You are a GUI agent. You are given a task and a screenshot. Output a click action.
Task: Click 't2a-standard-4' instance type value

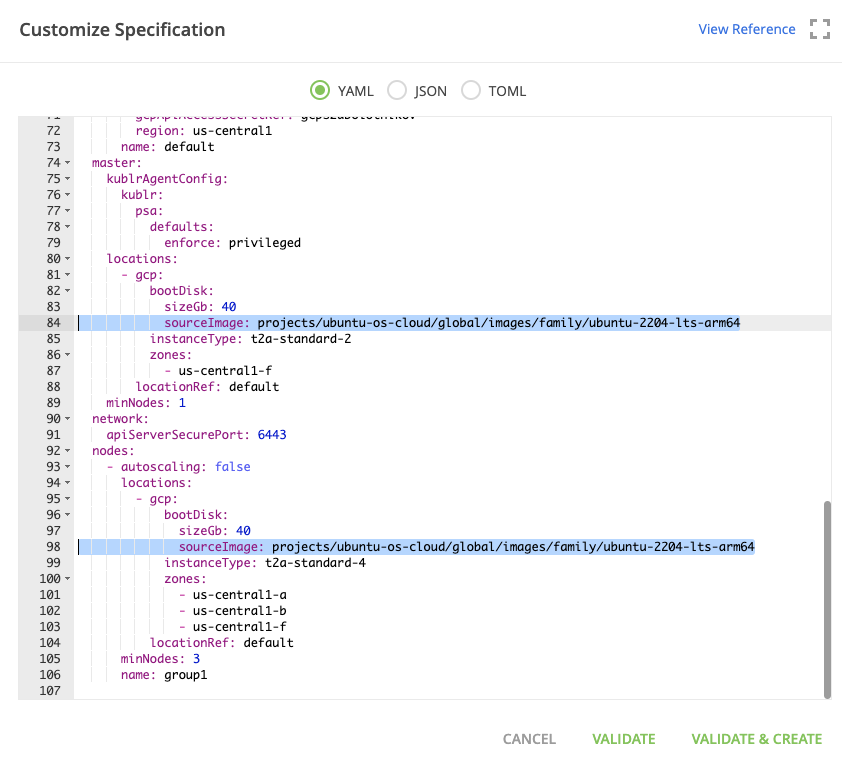[x=315, y=563]
